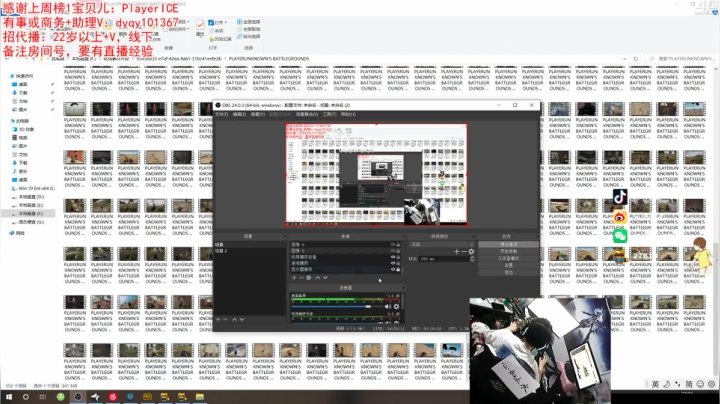The image size is (720, 404).
Task: Open the address bar history dropdown
Action: (624, 59)
